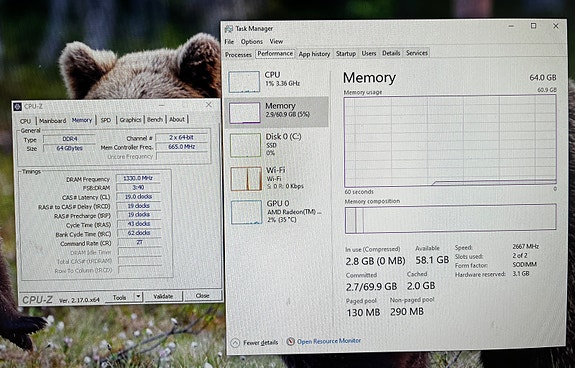Click the Resource Monitor gauge icon
The width and height of the screenshot is (575, 368).
tap(290, 342)
